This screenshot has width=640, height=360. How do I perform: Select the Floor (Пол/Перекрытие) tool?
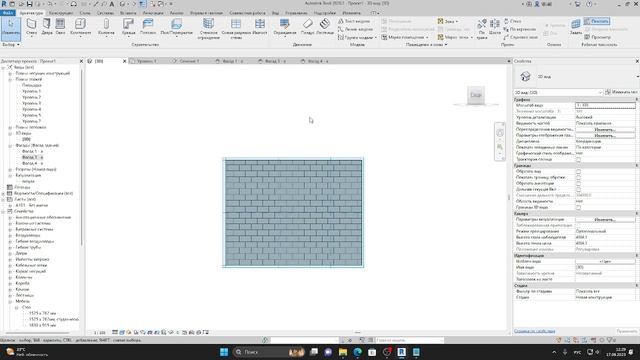176,27
